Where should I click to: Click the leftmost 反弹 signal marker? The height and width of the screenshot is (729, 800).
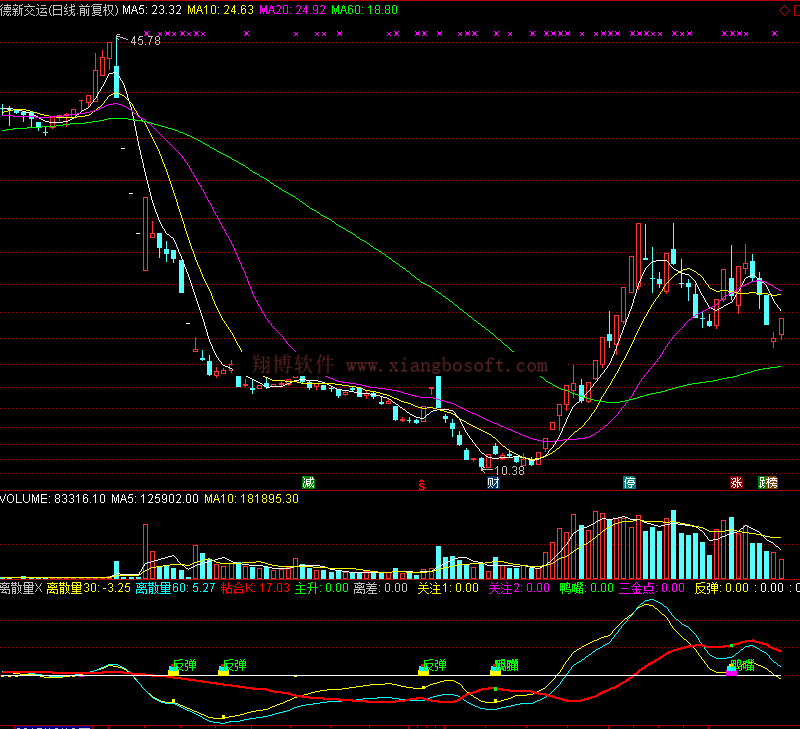click(x=184, y=665)
